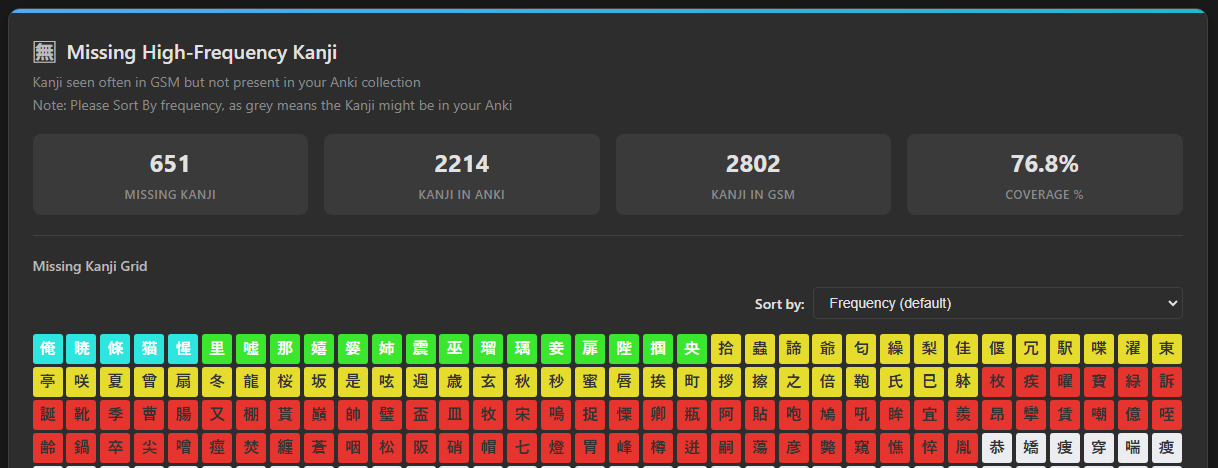Click the 76.8% Coverage stat card
Viewport: 1218px width, 468px height.
tap(1044, 175)
